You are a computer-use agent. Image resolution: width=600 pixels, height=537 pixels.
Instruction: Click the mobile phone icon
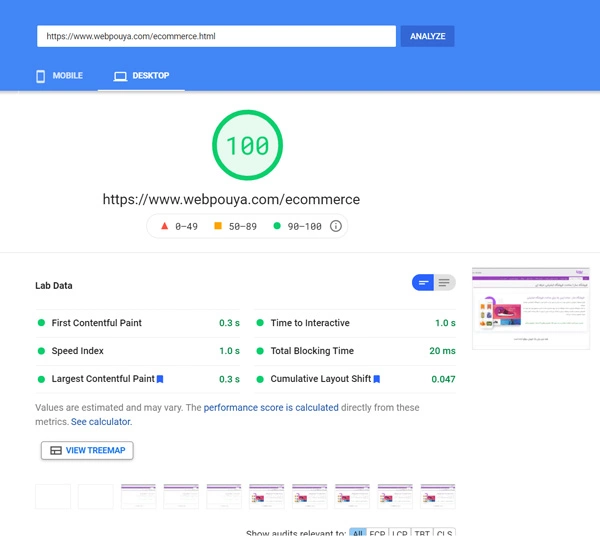pos(40,76)
